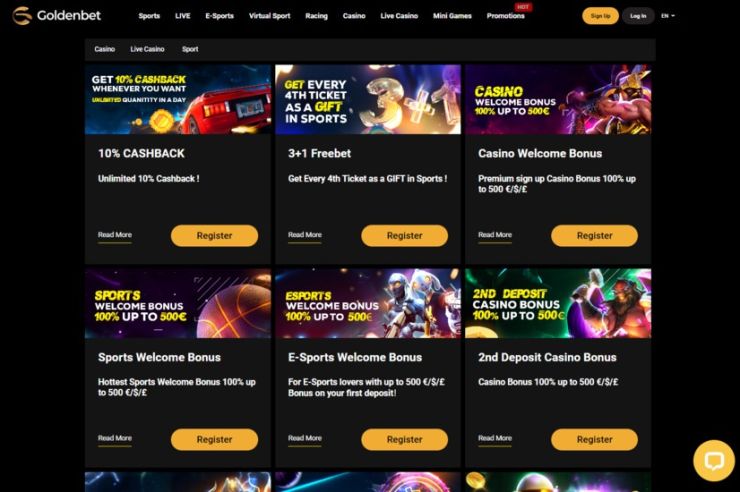The height and width of the screenshot is (492, 740).
Task: Click the Goldenbet logo icon
Action: point(22,16)
